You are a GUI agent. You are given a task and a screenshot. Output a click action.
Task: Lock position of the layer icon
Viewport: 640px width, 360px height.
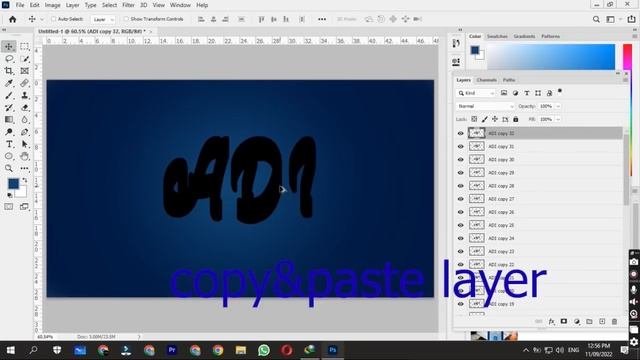coord(495,119)
